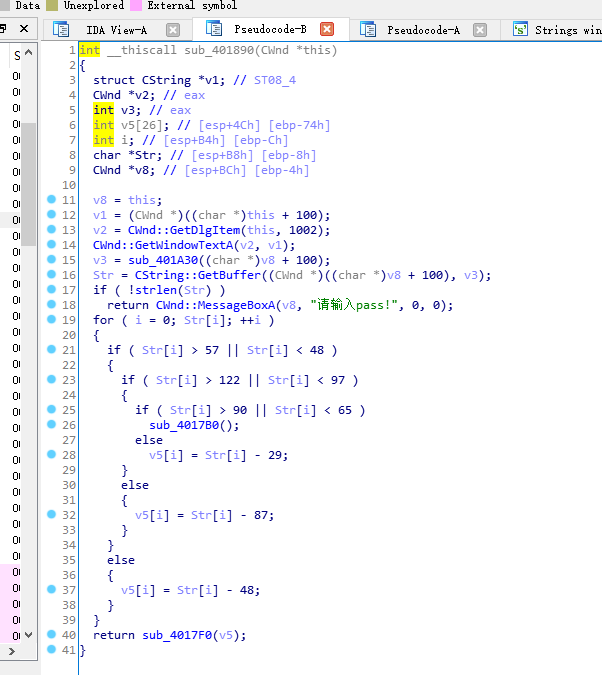The width and height of the screenshot is (602, 675).
Task: Close the Pseudocode-A tab
Action: pos(480,30)
